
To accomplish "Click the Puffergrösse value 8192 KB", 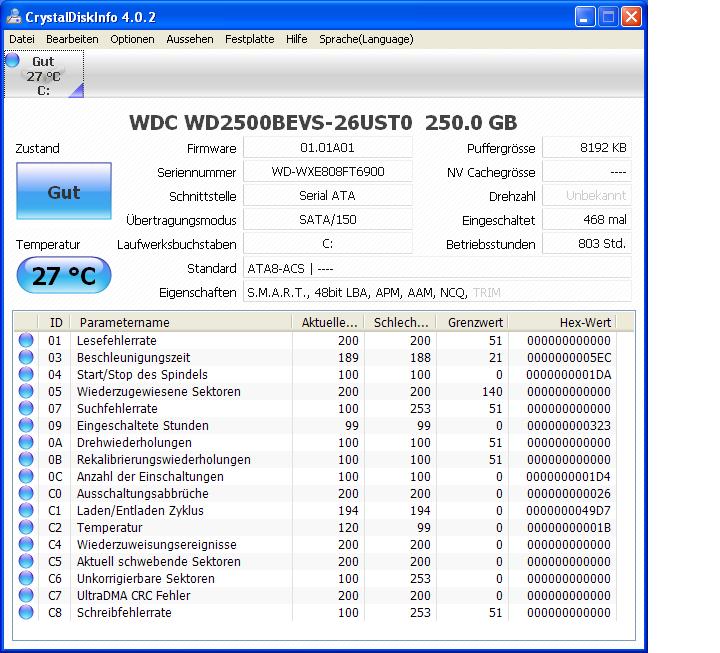I will coord(587,148).
